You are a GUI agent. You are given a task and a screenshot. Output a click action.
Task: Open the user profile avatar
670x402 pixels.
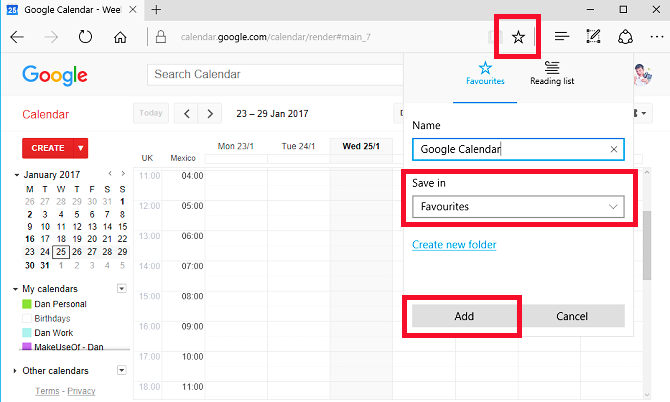point(642,75)
